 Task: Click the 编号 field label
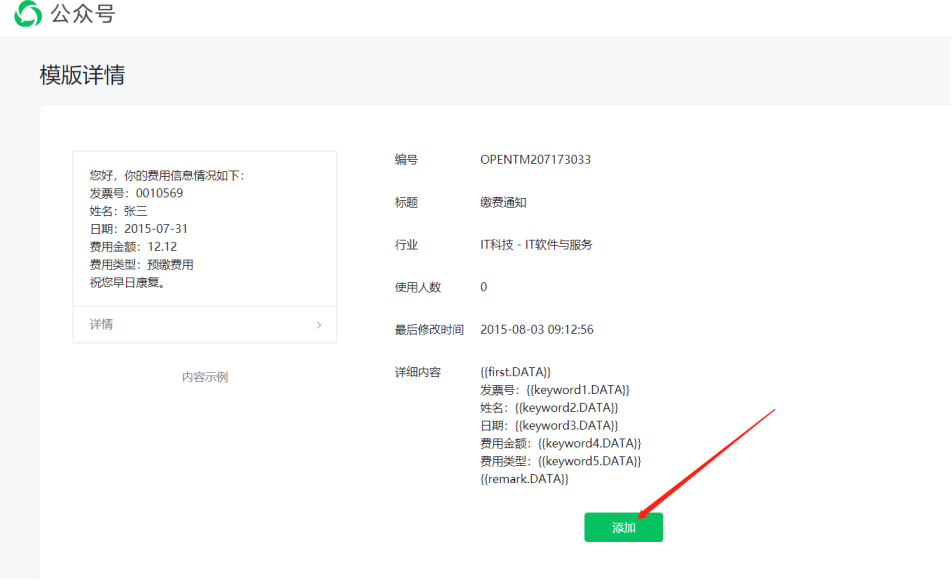click(x=406, y=160)
